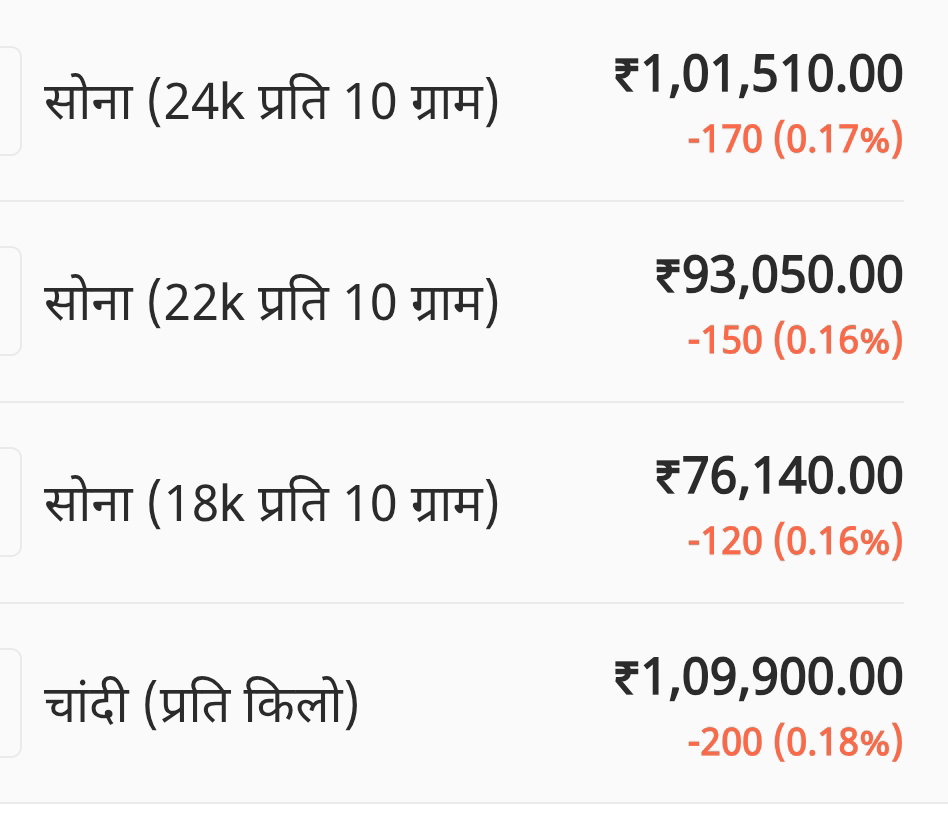The height and width of the screenshot is (817, 948).
Task: Click the thumbnail box beside चांदी row
Action: [10, 703]
